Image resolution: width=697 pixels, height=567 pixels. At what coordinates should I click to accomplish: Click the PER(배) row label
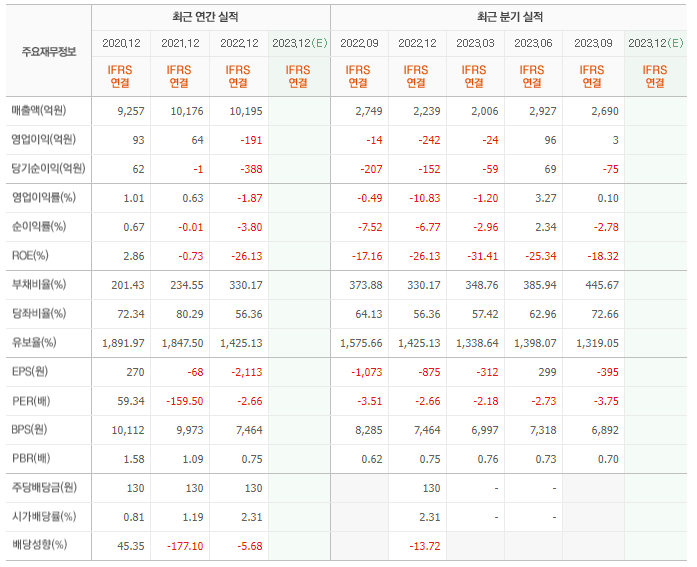tap(31, 401)
